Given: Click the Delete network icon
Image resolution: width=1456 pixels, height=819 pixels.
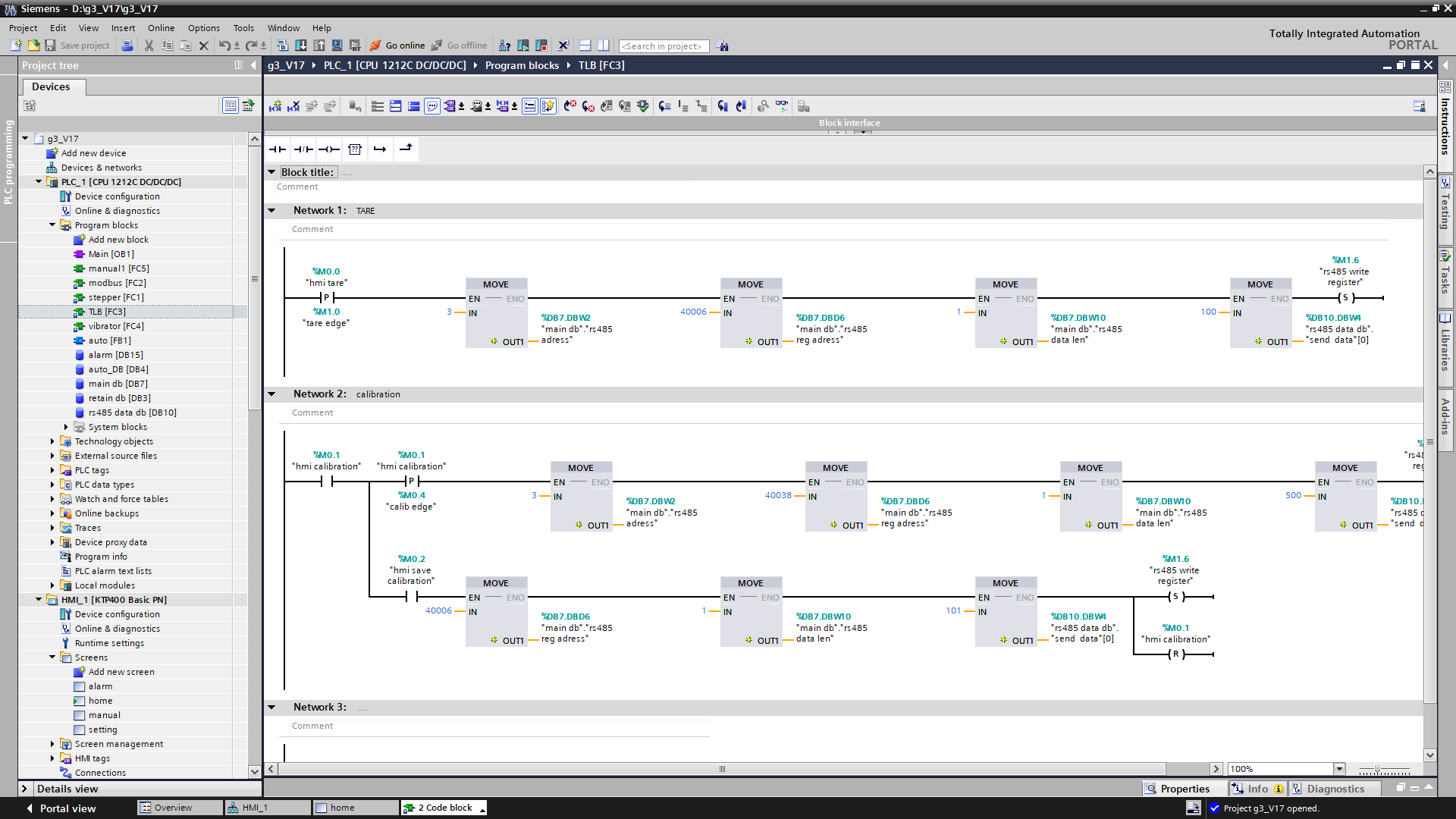Looking at the screenshot, I should click(293, 106).
